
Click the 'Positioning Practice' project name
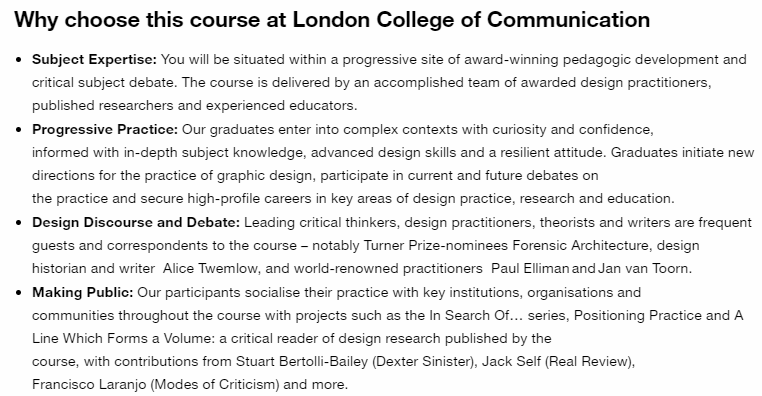[x=638, y=315]
